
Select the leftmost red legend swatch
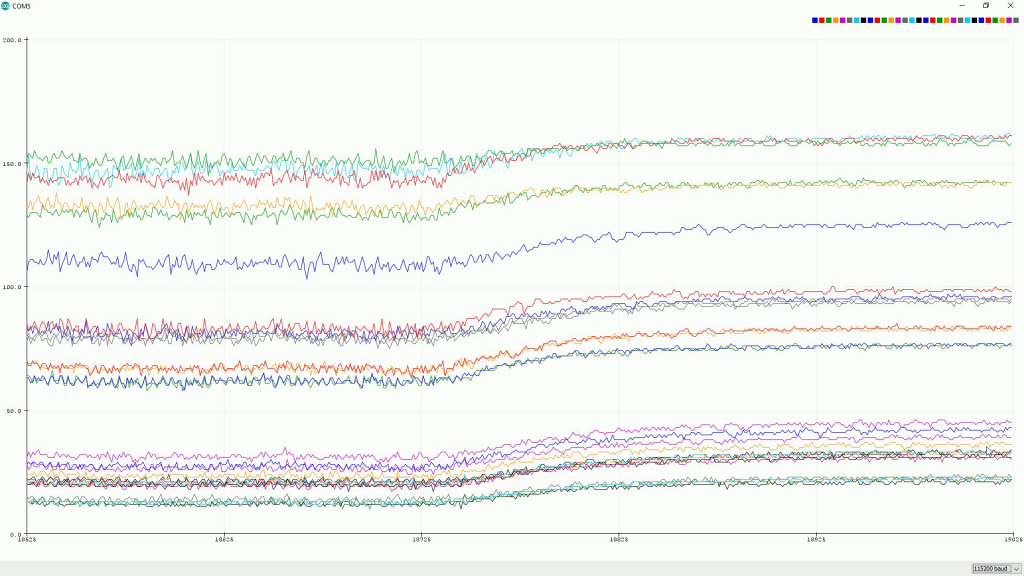822,20
